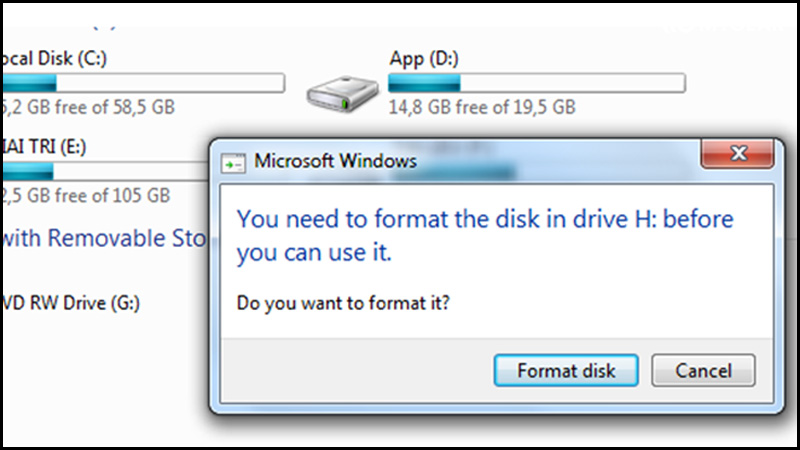The image size is (800, 450).
Task: Click the '14,8 GB free of 19,5 GB' text
Action: (x=482, y=105)
